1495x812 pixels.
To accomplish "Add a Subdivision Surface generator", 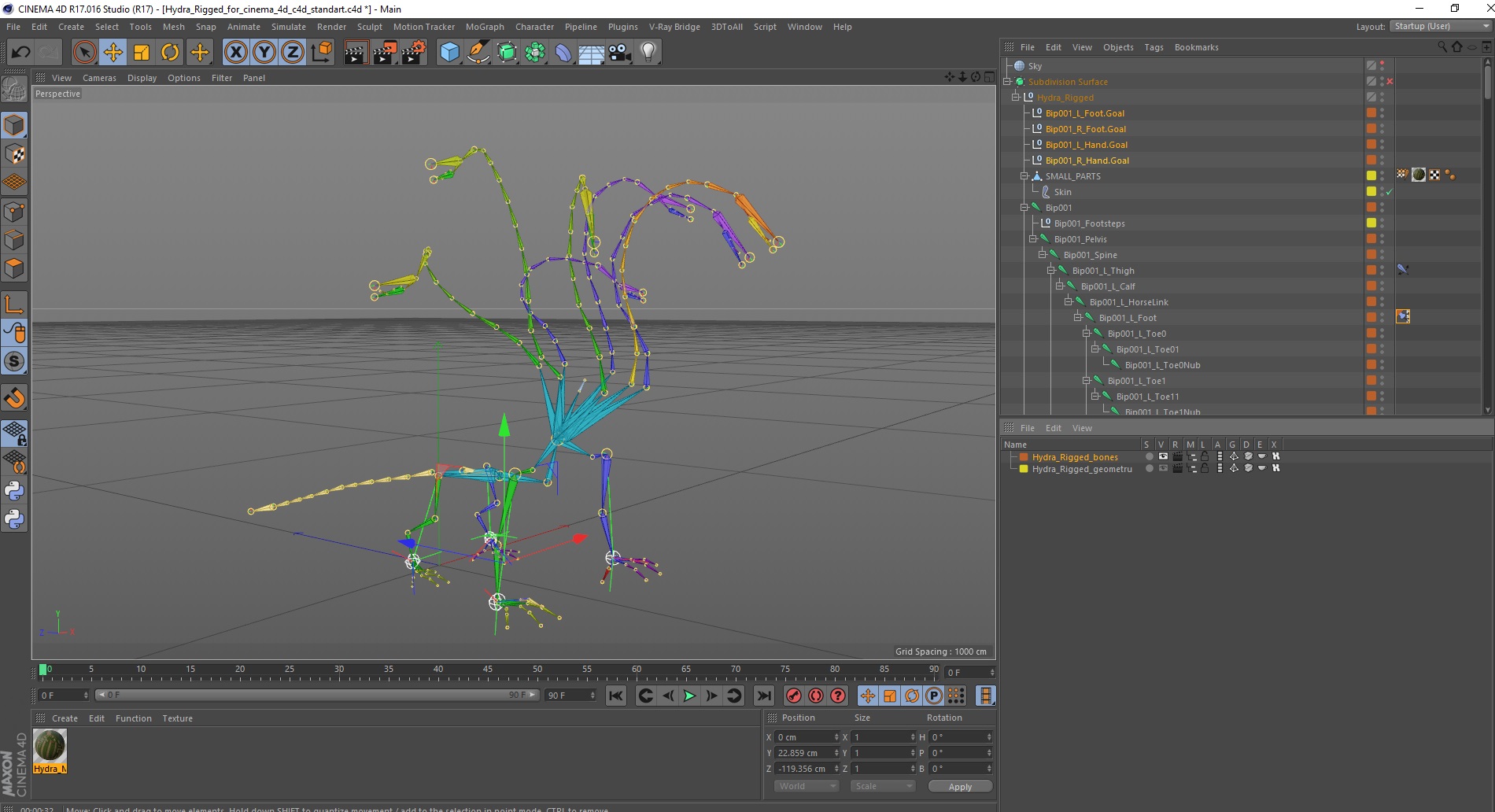I will click(508, 53).
